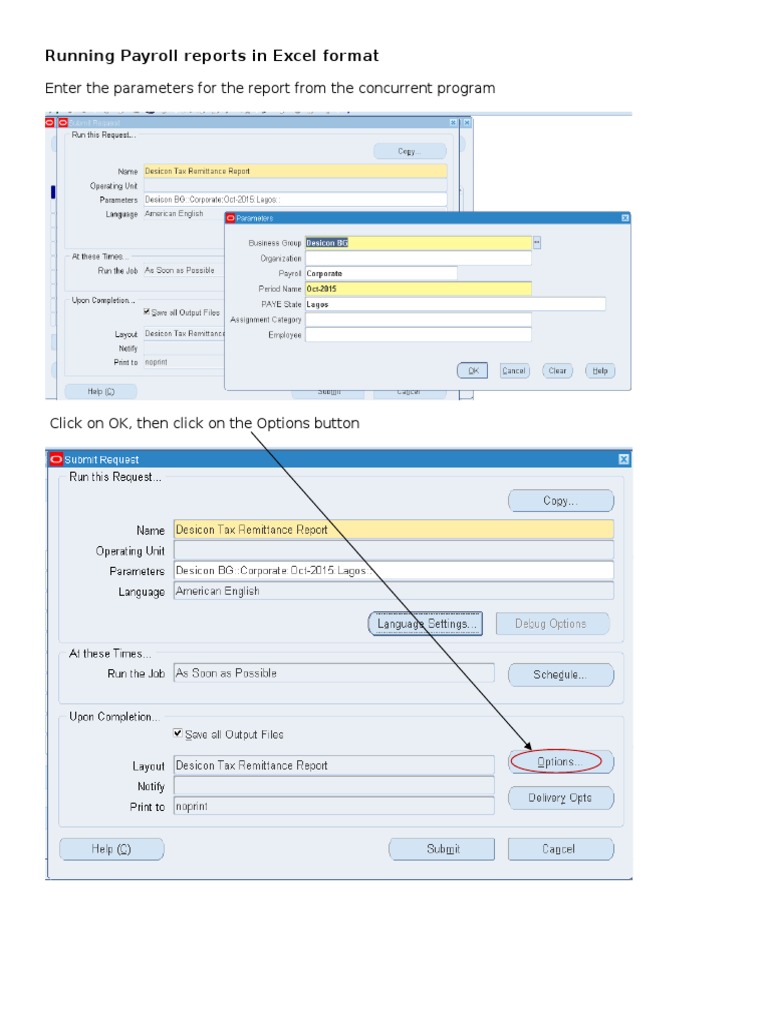Viewport: 768px width, 1024px height.
Task: Toggle Save all Output Files in upper small window
Action: pos(147,312)
